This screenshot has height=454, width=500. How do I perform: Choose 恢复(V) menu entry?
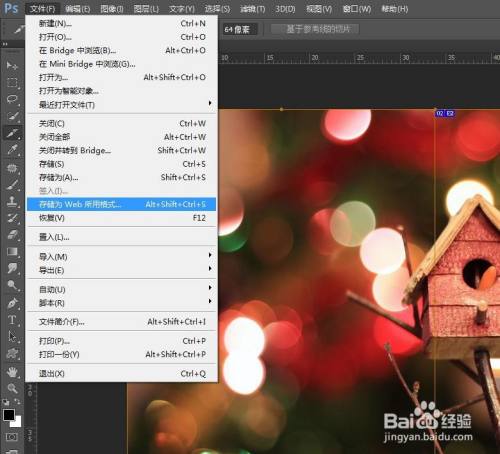point(122,218)
